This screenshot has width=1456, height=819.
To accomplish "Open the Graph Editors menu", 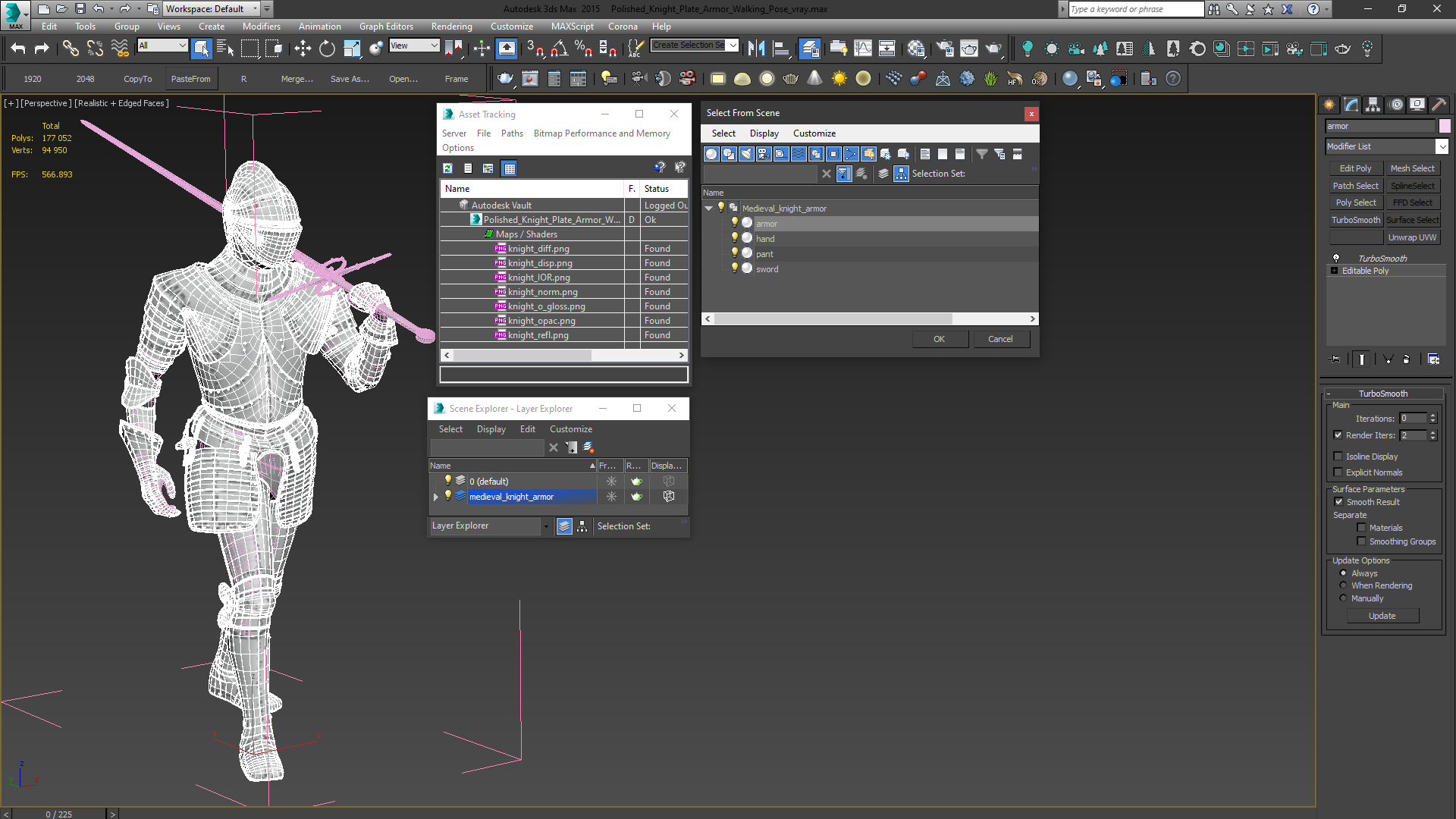I will 386,27.
